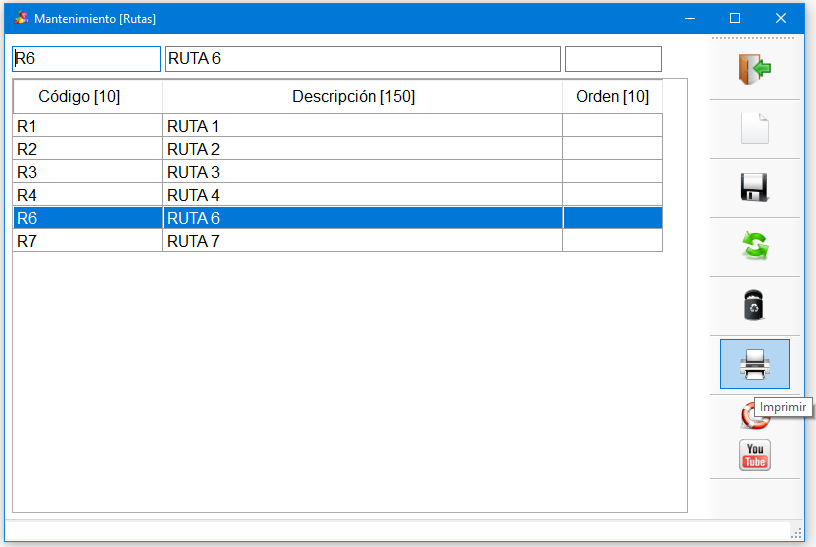Image resolution: width=816 pixels, height=547 pixels.
Task: Click highlighted code cell R6
Action: pyautogui.click(x=88, y=218)
